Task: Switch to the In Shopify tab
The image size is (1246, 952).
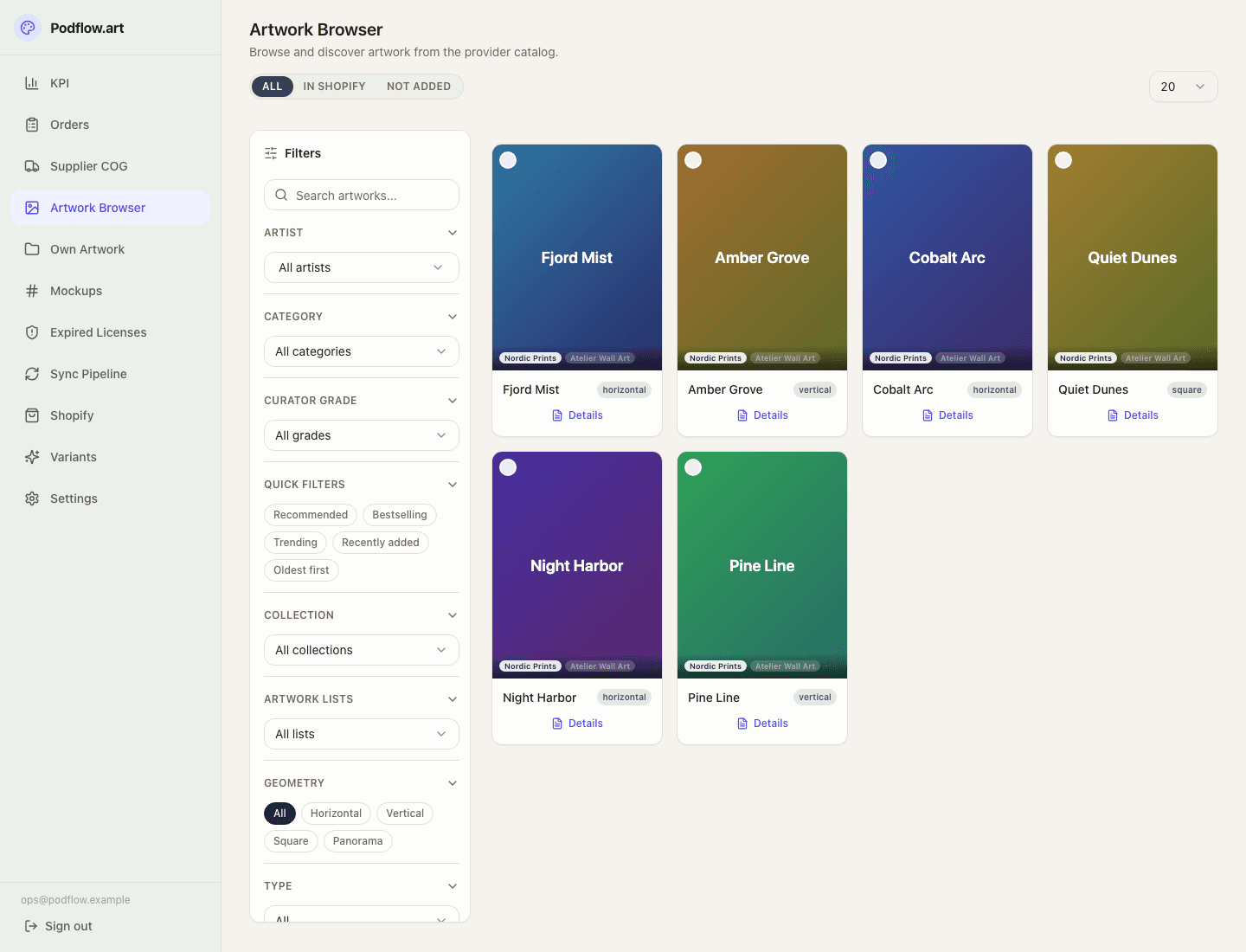Action: [x=334, y=87]
